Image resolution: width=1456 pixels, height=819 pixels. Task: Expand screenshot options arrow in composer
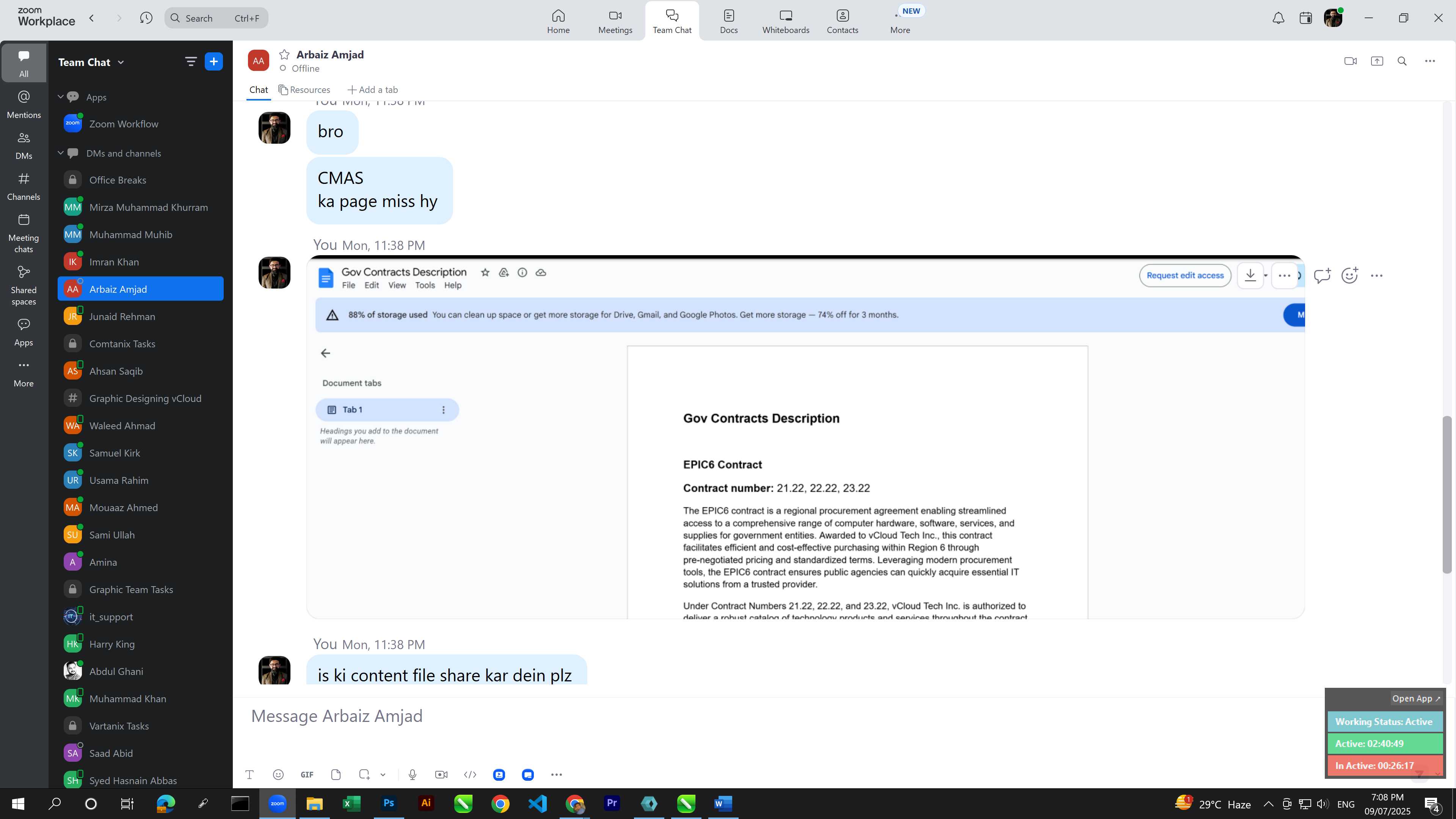tap(383, 775)
